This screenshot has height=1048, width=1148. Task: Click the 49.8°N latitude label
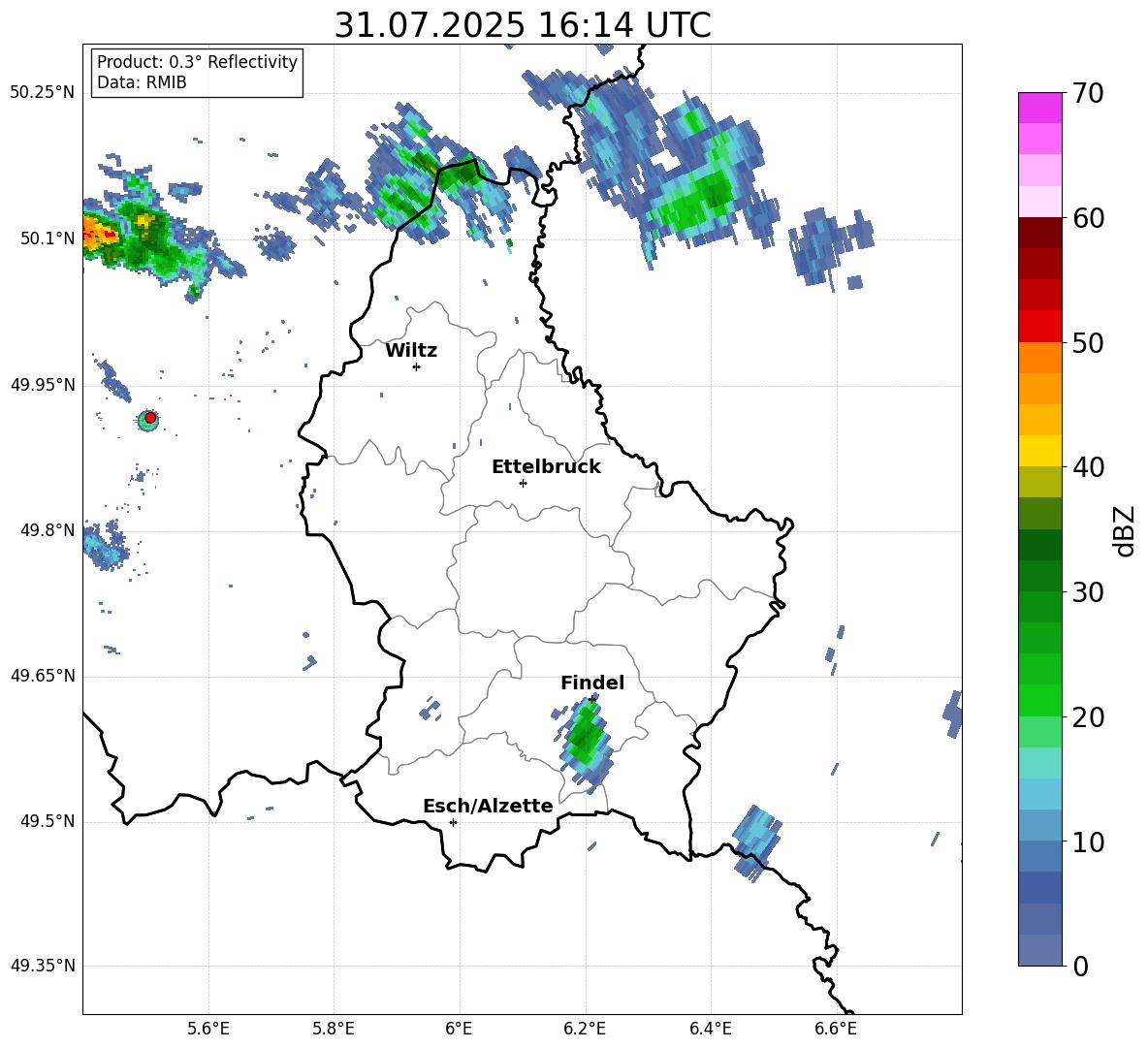point(47,530)
